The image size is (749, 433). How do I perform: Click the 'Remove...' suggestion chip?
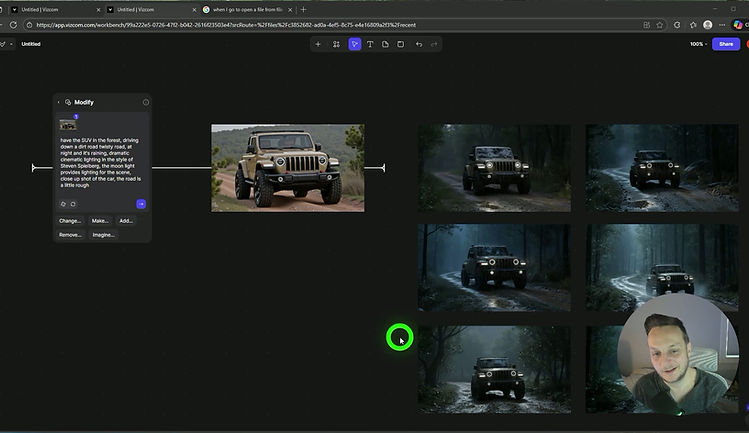pos(70,234)
